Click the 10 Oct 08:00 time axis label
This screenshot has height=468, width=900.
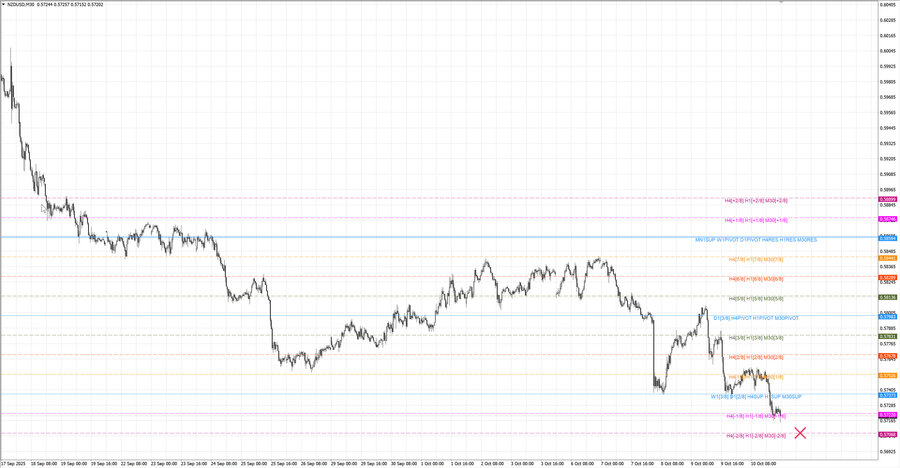[764, 463]
